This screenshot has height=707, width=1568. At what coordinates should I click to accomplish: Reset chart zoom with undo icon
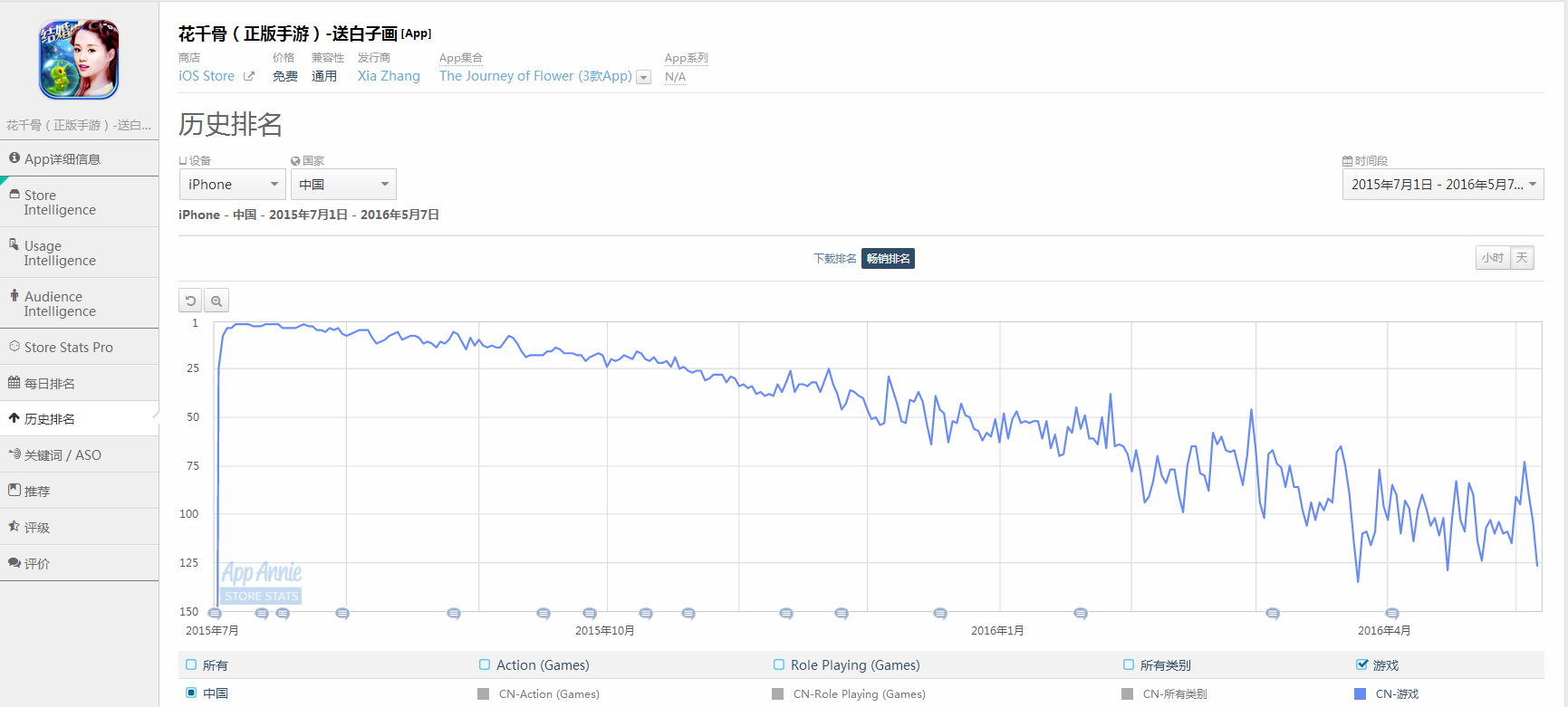(190, 301)
